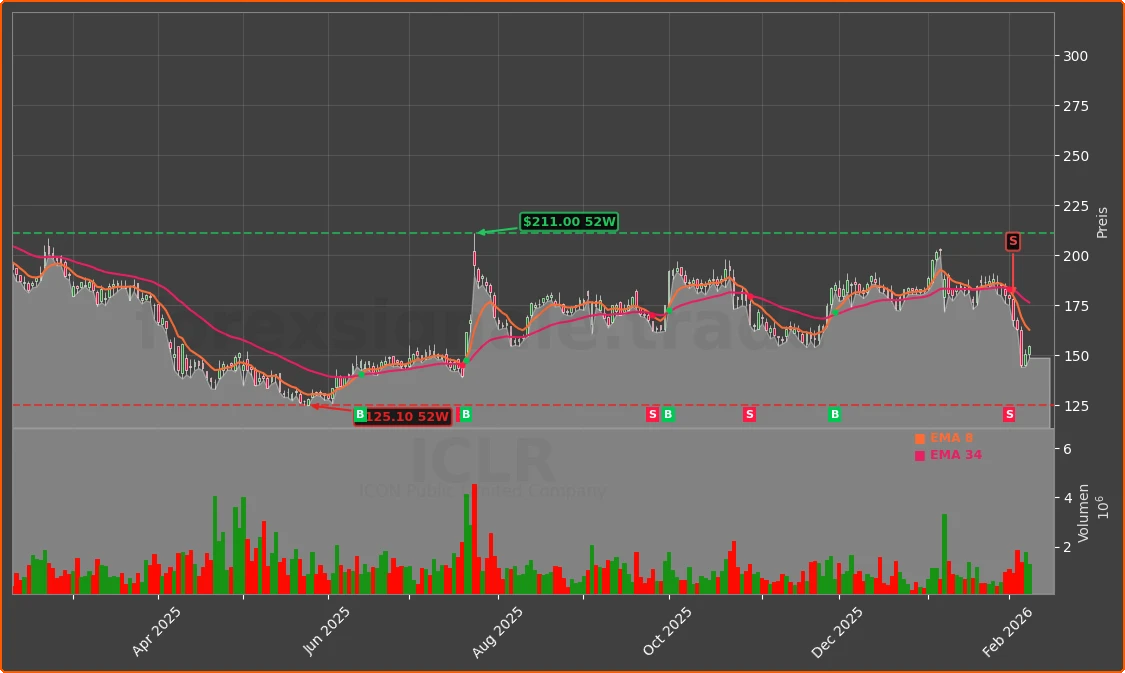Click the green B marker before August 2025
This screenshot has height=673, width=1125.
pos(466,415)
